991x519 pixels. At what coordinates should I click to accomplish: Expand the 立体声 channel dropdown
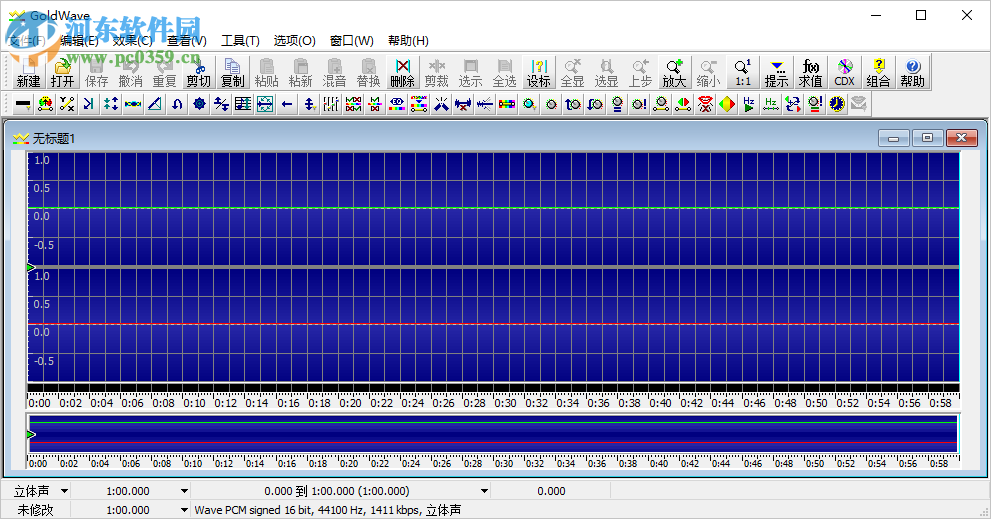click(x=65, y=491)
